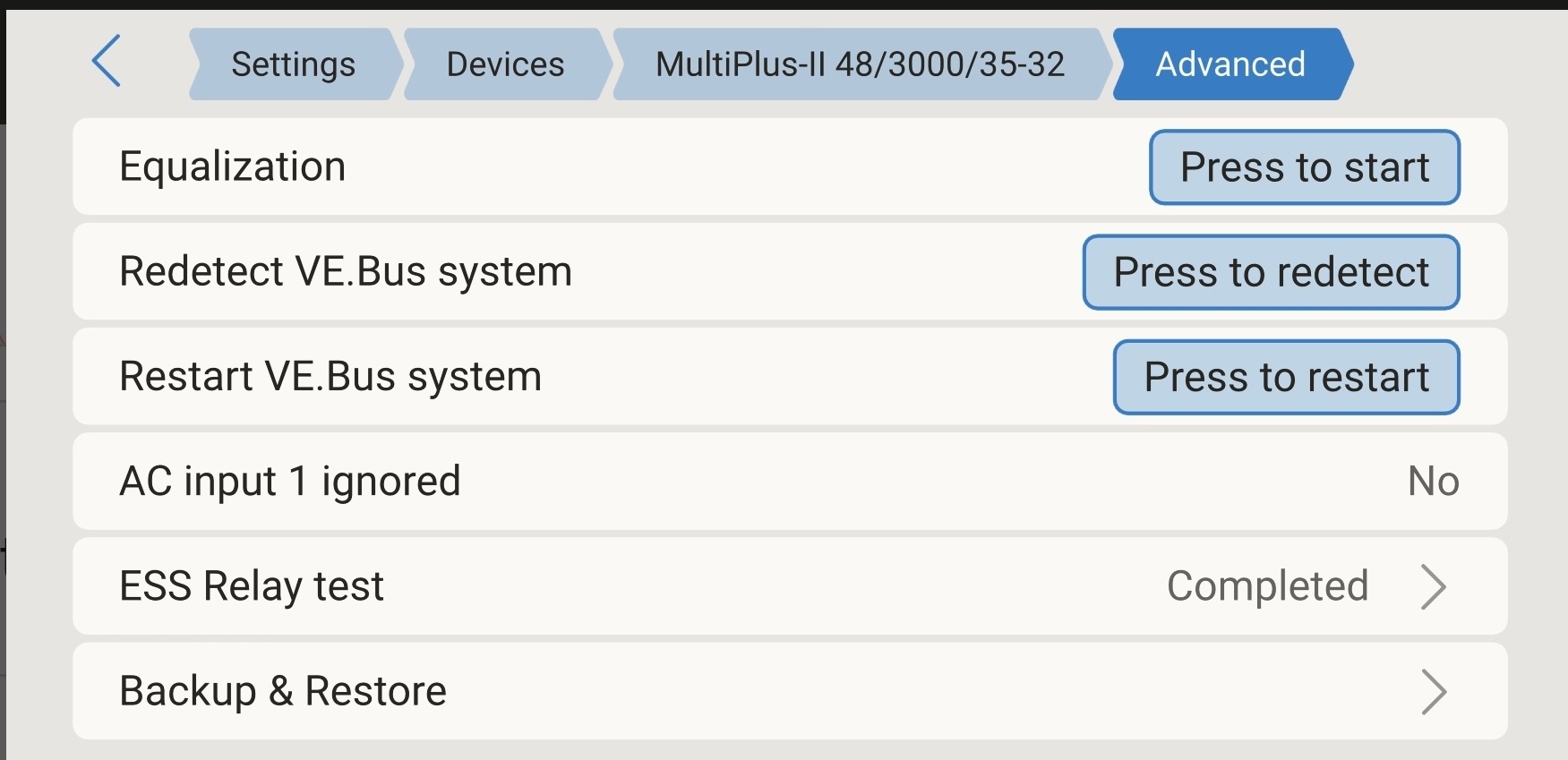Expand ESS Relay test chevron arrow
This screenshot has height=760, width=1568.
[x=1433, y=587]
